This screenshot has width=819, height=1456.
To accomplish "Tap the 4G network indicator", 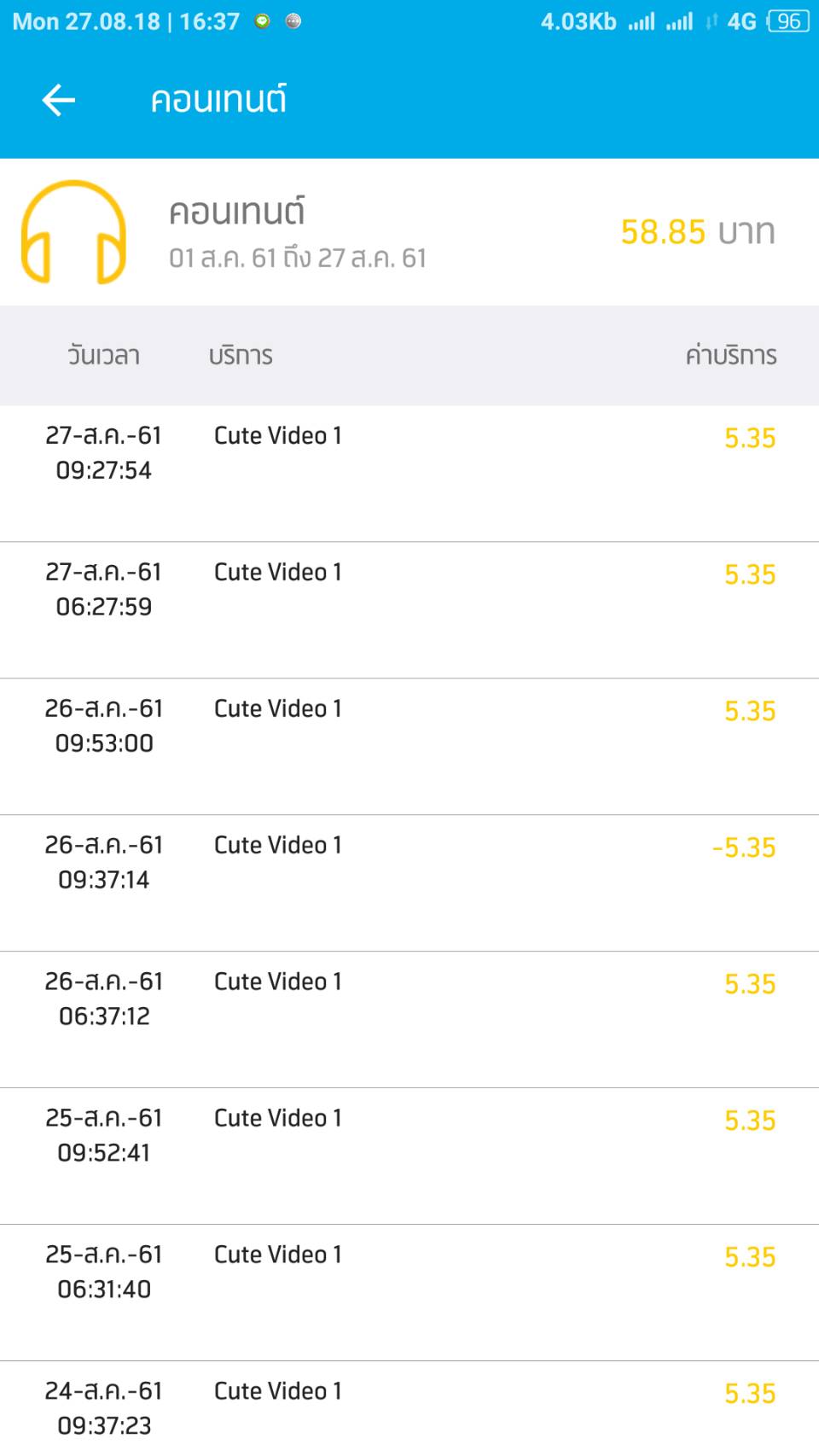I will click(x=741, y=21).
